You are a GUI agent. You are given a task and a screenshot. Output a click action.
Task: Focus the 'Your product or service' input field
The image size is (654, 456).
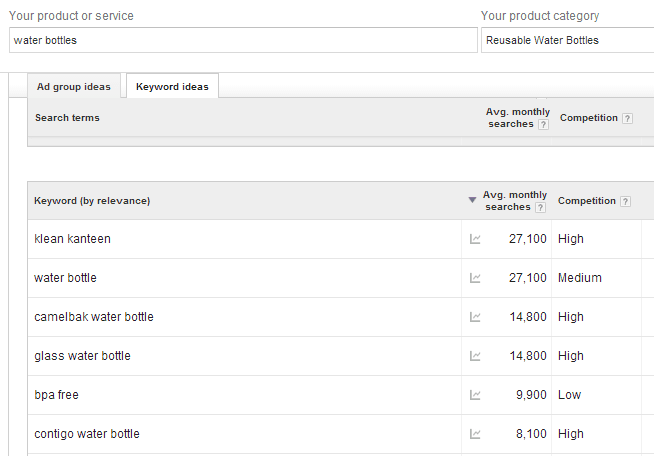pos(243,40)
